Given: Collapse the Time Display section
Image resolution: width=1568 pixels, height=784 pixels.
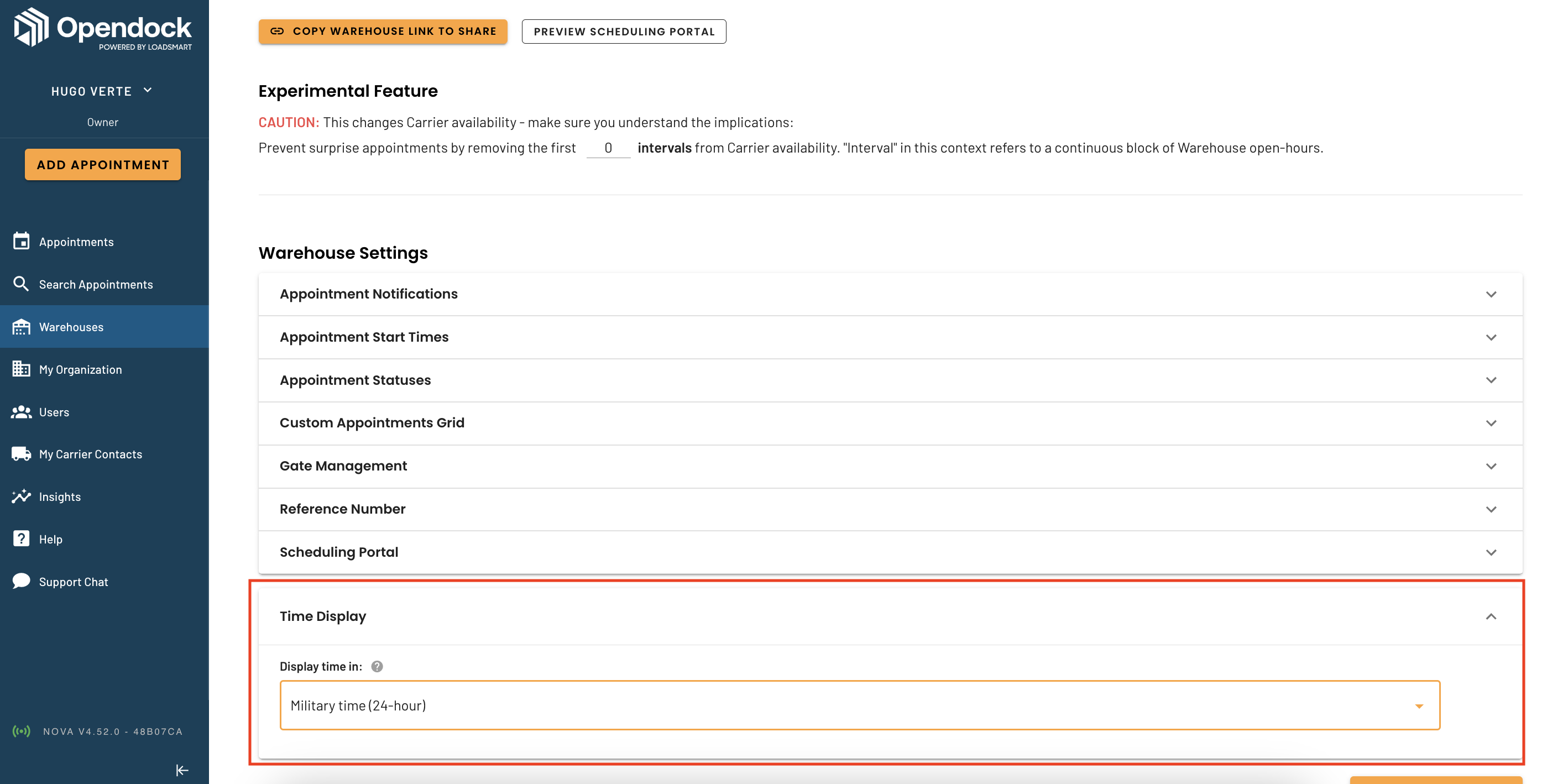Looking at the screenshot, I should (x=890, y=616).
